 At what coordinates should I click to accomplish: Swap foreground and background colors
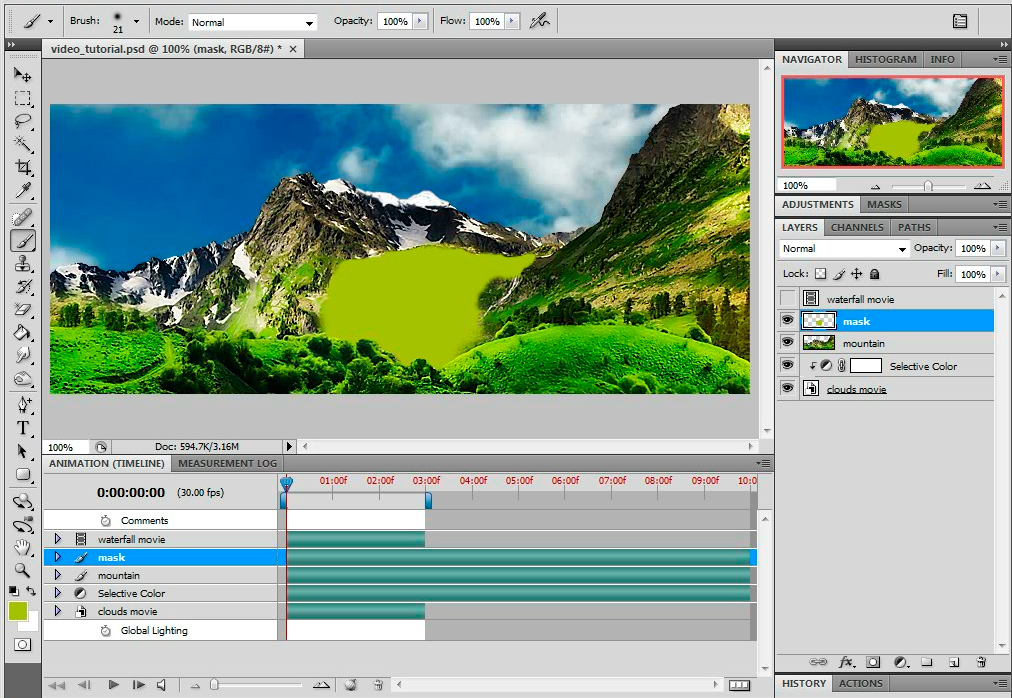point(31,590)
